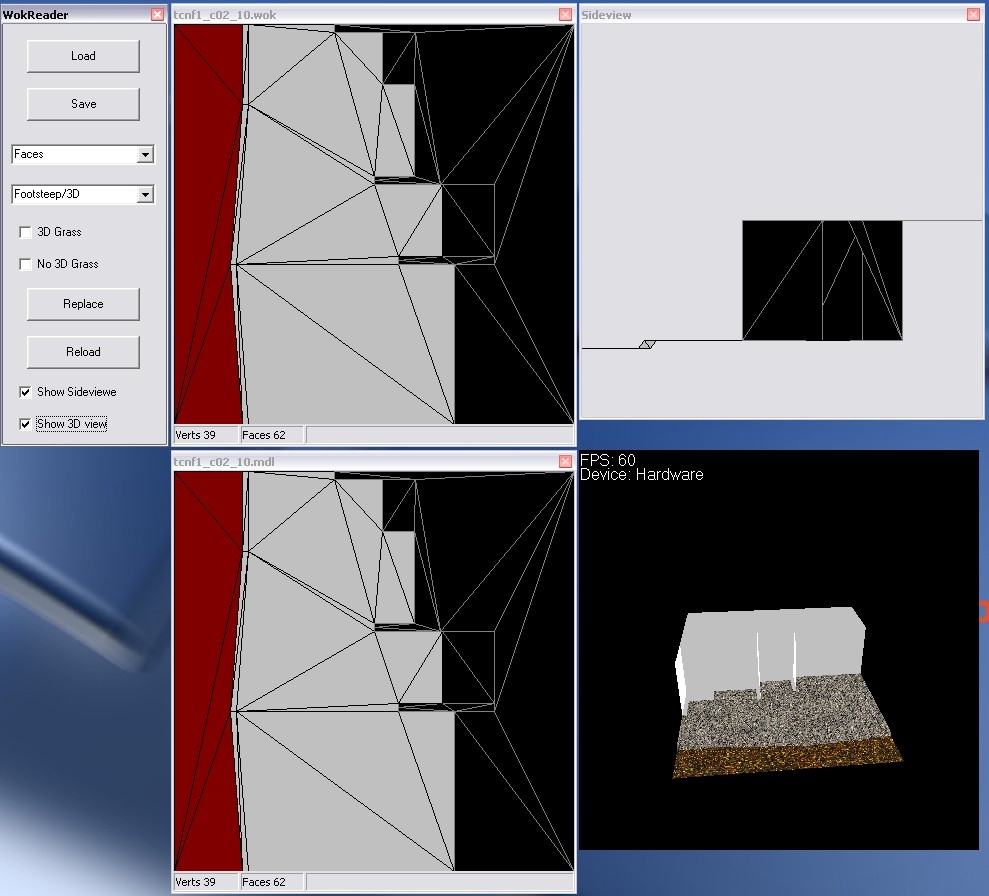Screen dimensions: 989x896
Task: Hit the Reload button
Action: 83,352
